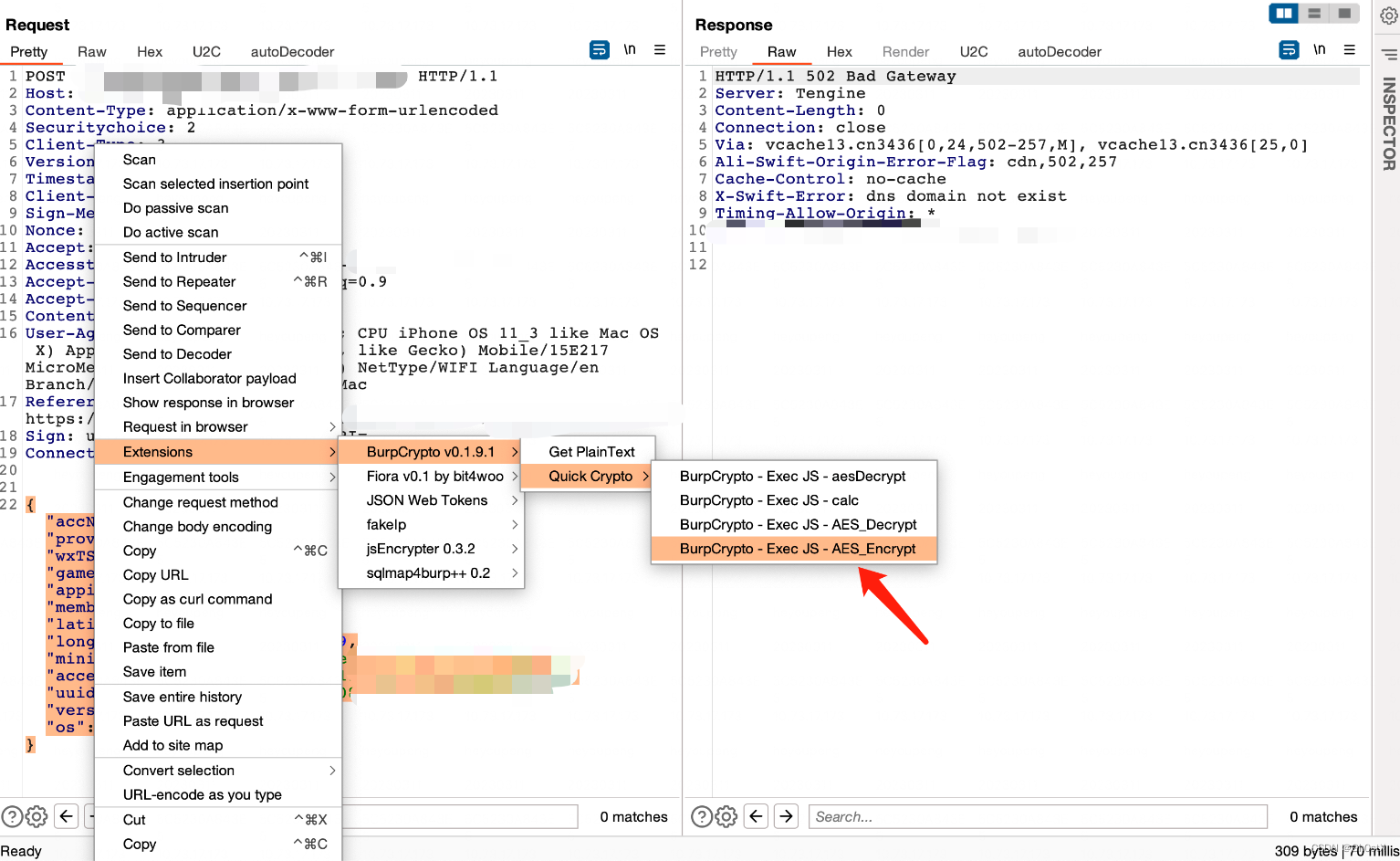
Task: Expand Request in browser submenu
Action: point(218,426)
